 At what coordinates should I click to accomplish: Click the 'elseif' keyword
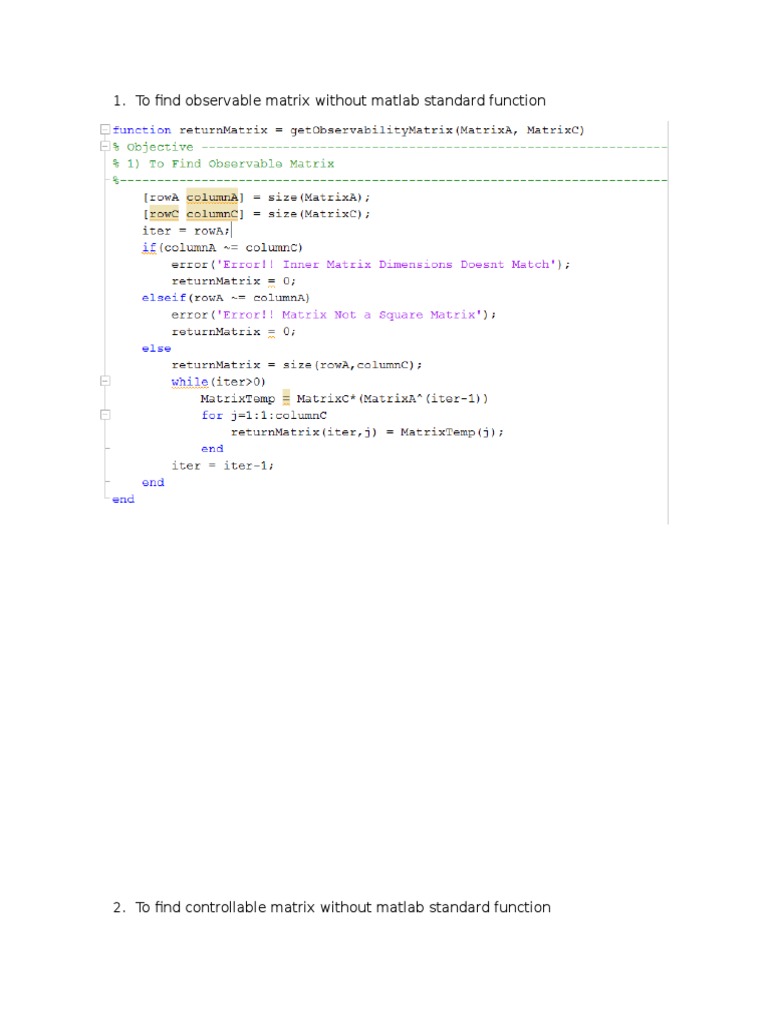point(164,298)
